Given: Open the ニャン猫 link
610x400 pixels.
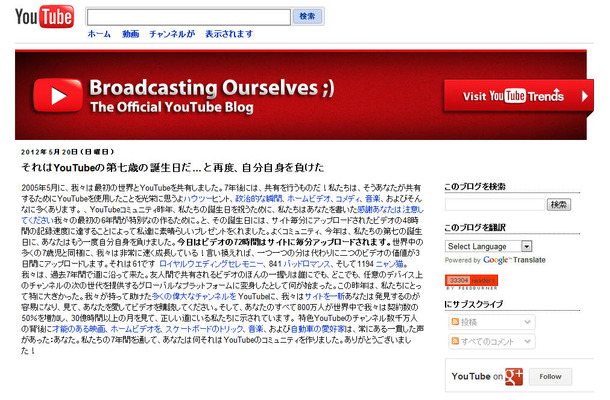Looking at the screenshot, I should click(x=389, y=264).
